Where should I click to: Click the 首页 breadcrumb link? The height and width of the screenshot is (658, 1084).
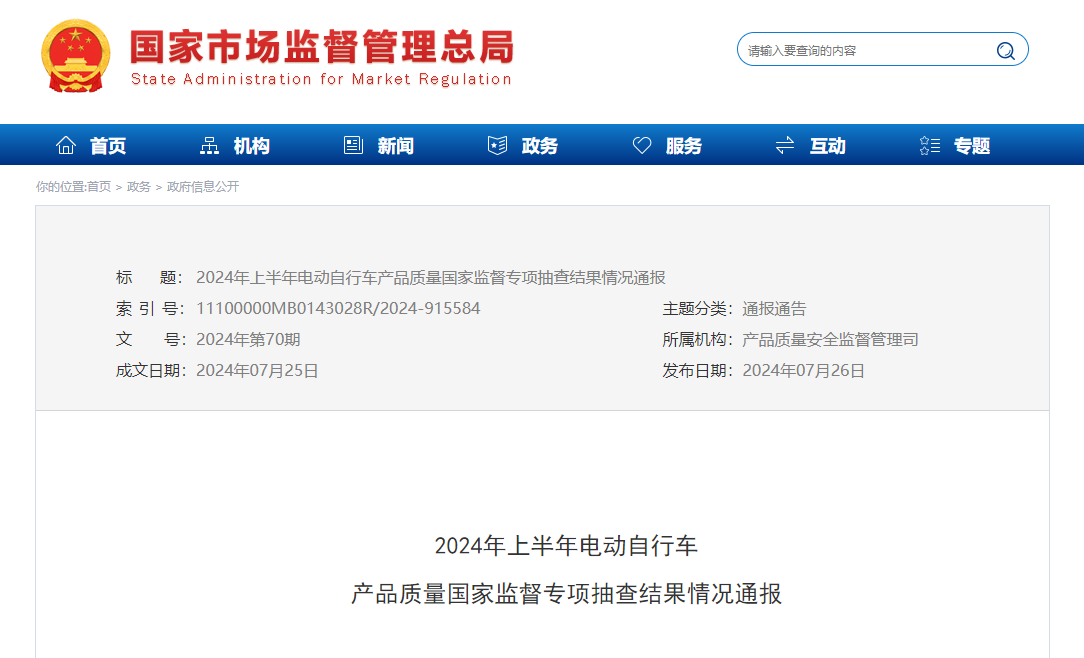[x=99, y=187]
